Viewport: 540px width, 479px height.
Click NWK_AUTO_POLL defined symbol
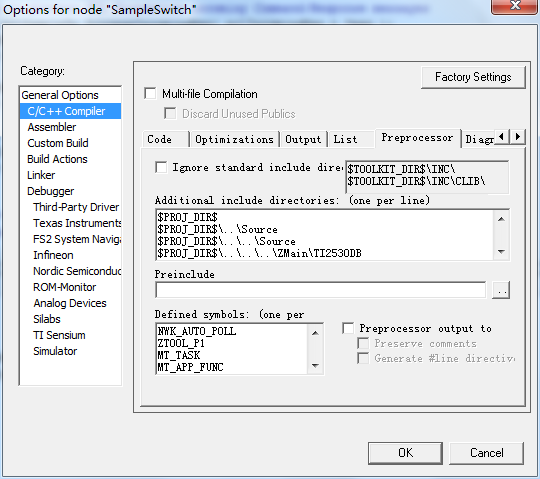click(197, 331)
